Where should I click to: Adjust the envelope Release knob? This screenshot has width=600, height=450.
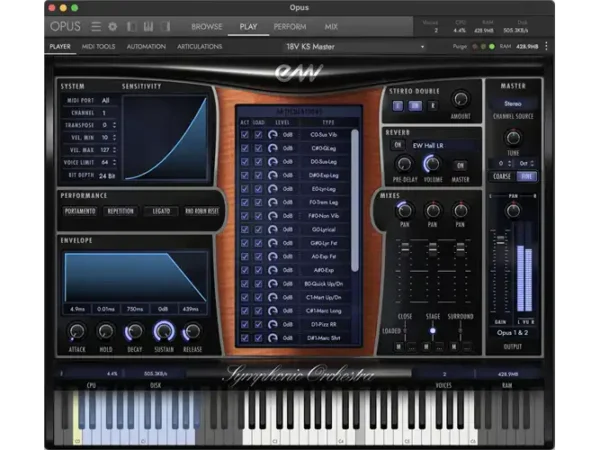click(192, 331)
